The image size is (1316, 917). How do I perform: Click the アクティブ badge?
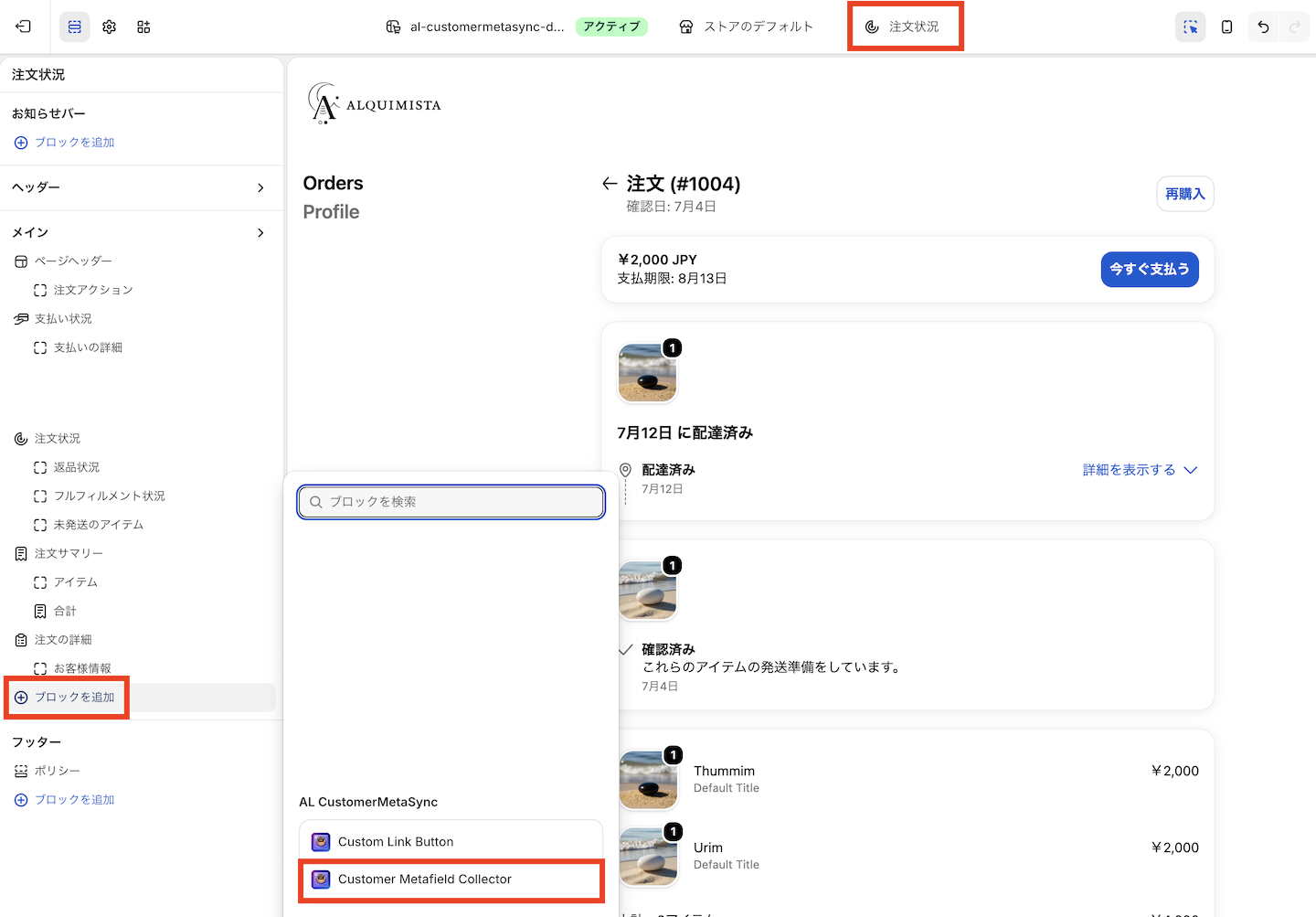point(611,27)
